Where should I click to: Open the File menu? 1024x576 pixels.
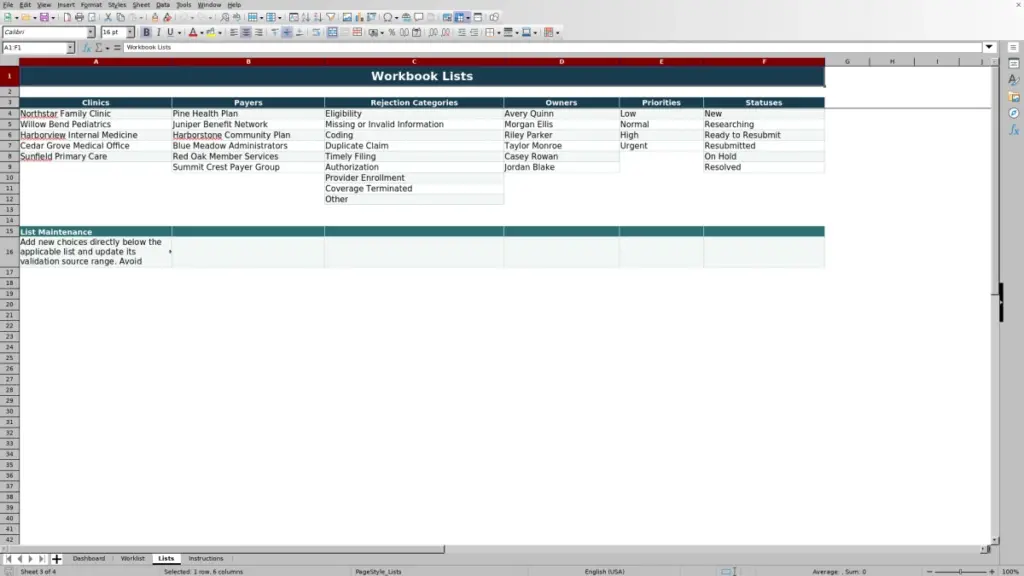click(8, 5)
